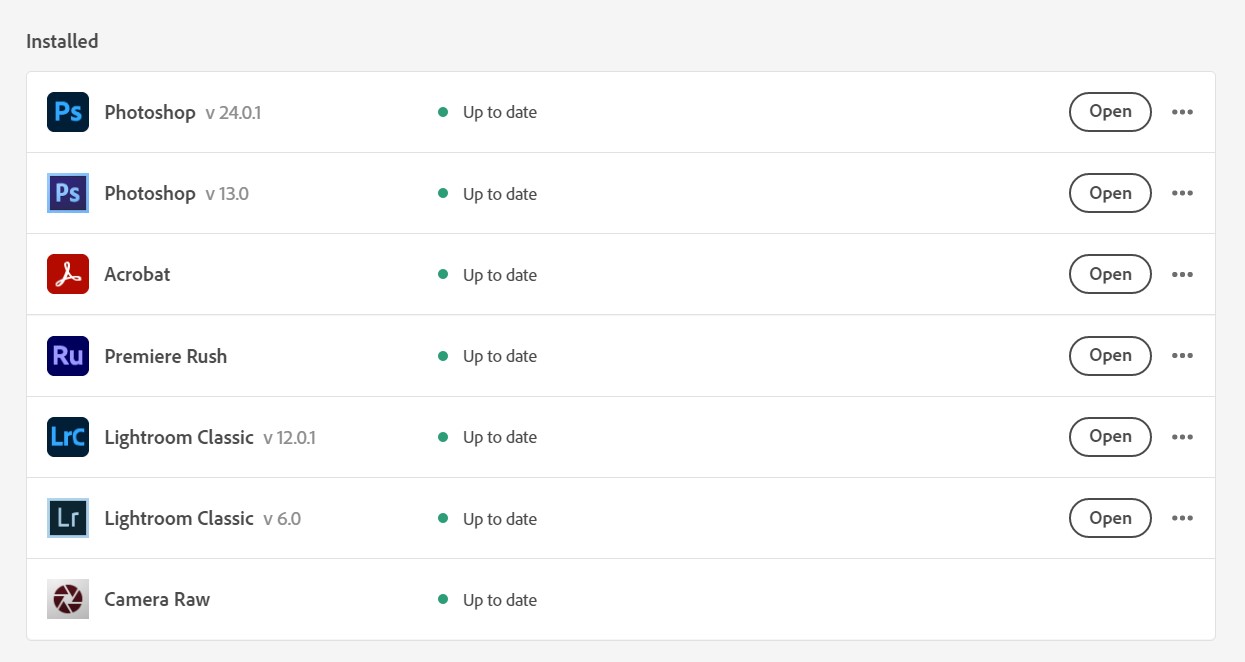Viewport: 1245px width, 662px height.
Task: Click the green status dot beside Acrobat
Action: pos(442,274)
